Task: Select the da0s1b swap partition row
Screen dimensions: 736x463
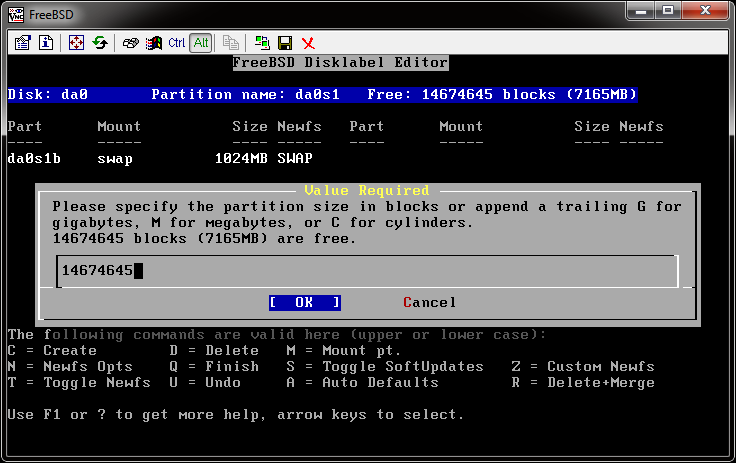Action: coord(160,158)
